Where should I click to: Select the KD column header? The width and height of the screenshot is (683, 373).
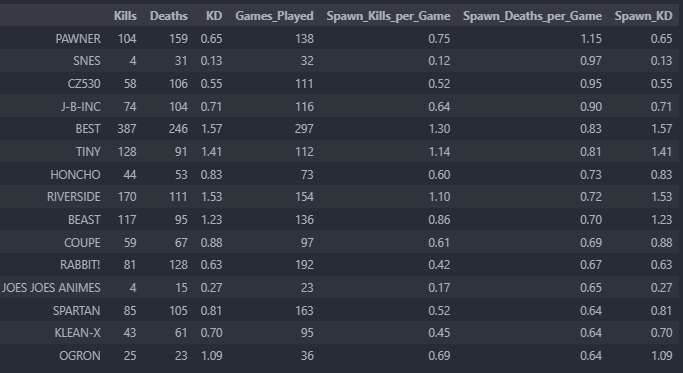(214, 16)
